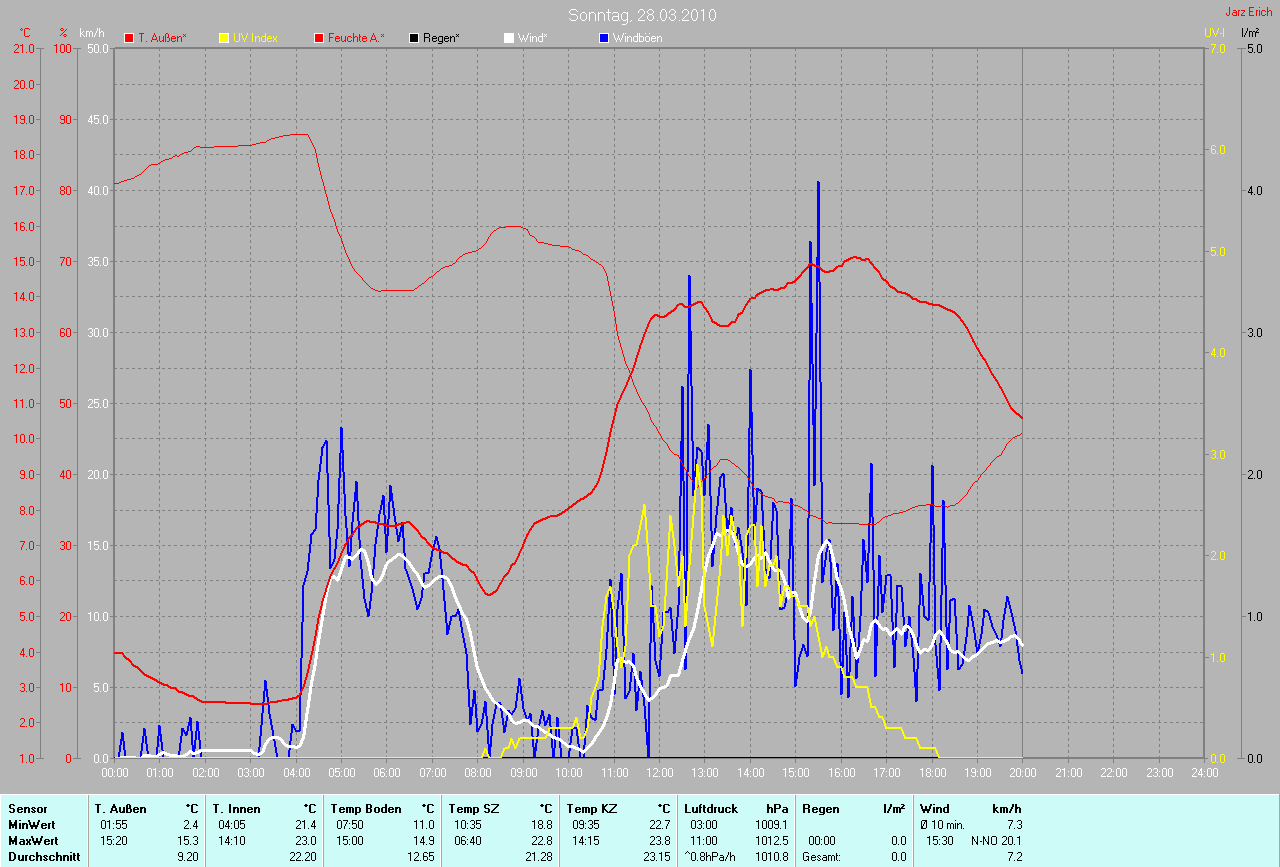
Task: Click the "22.20" indoor average value
Action: [303, 856]
